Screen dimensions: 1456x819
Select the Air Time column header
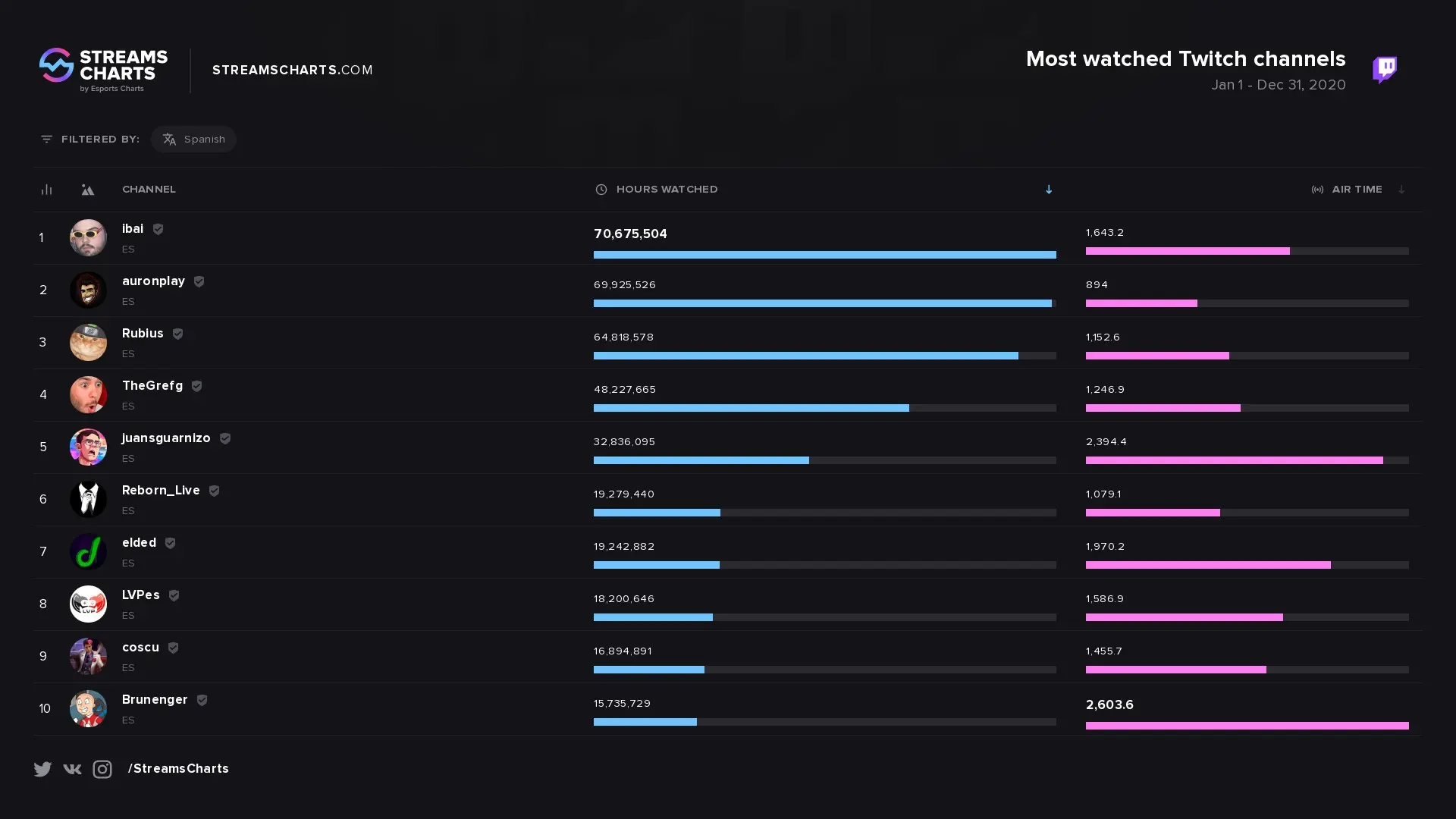tap(1347, 190)
